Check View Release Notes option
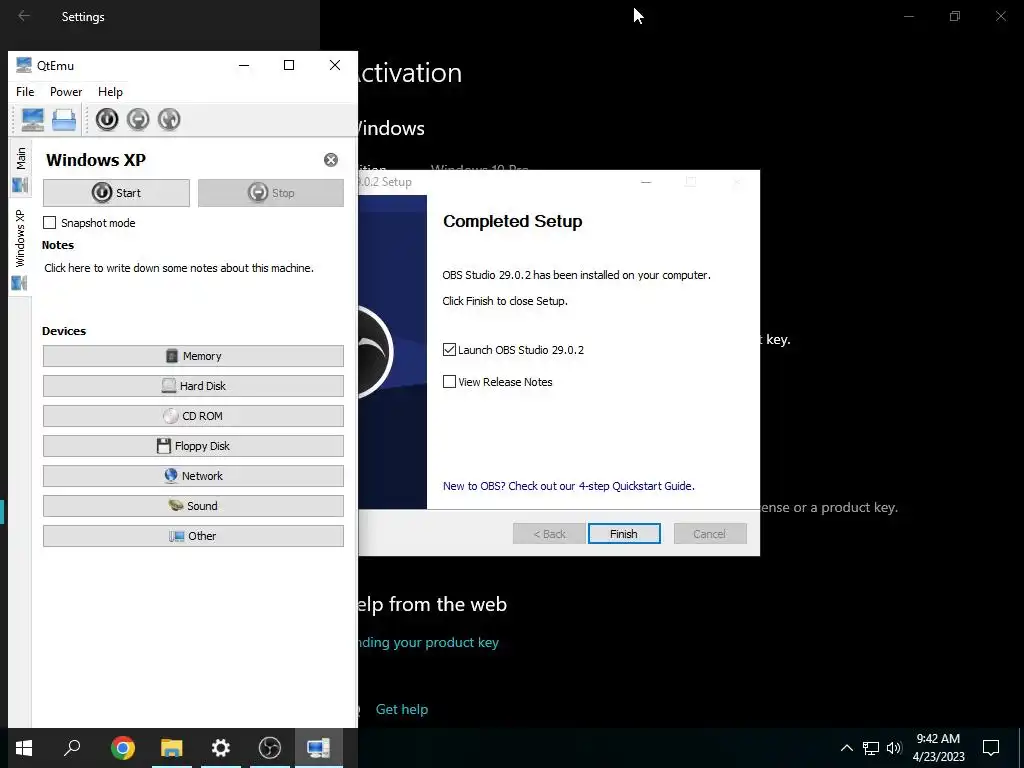Screen dimensions: 1024x768 tap(449, 381)
